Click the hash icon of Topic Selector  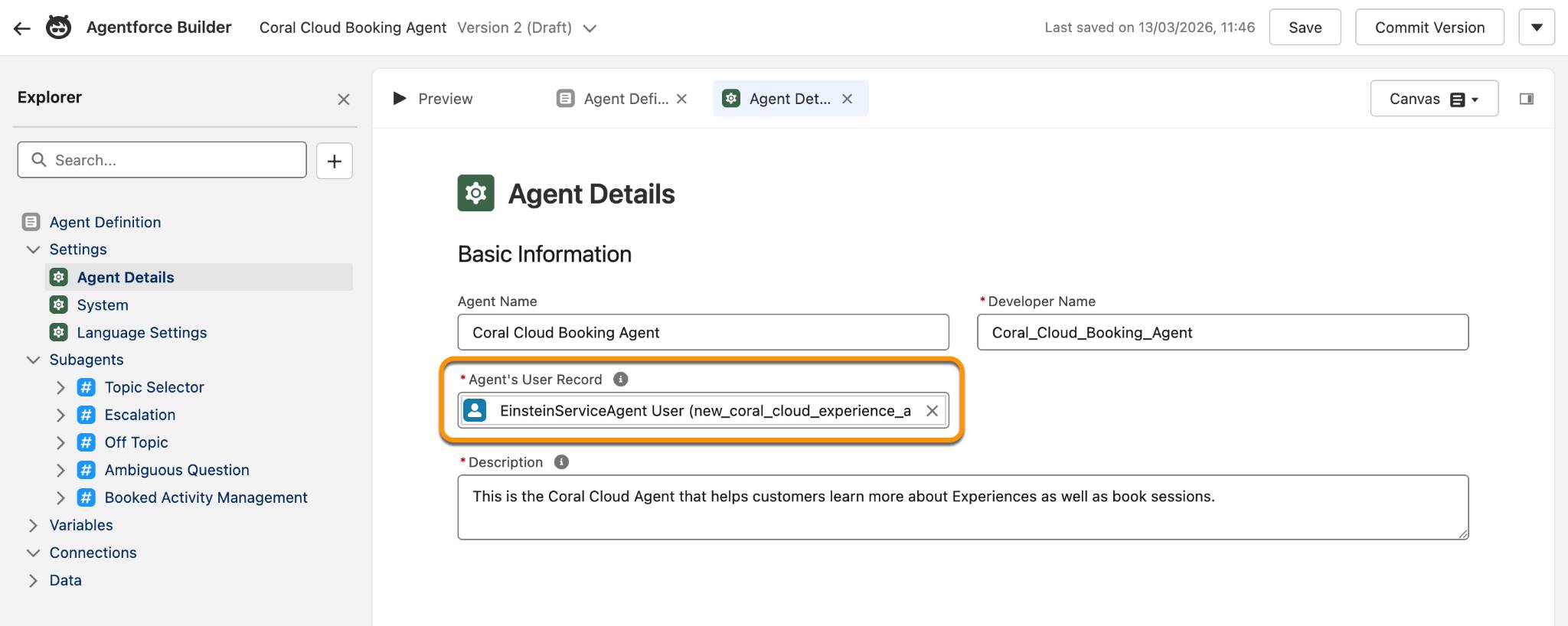[x=87, y=387]
